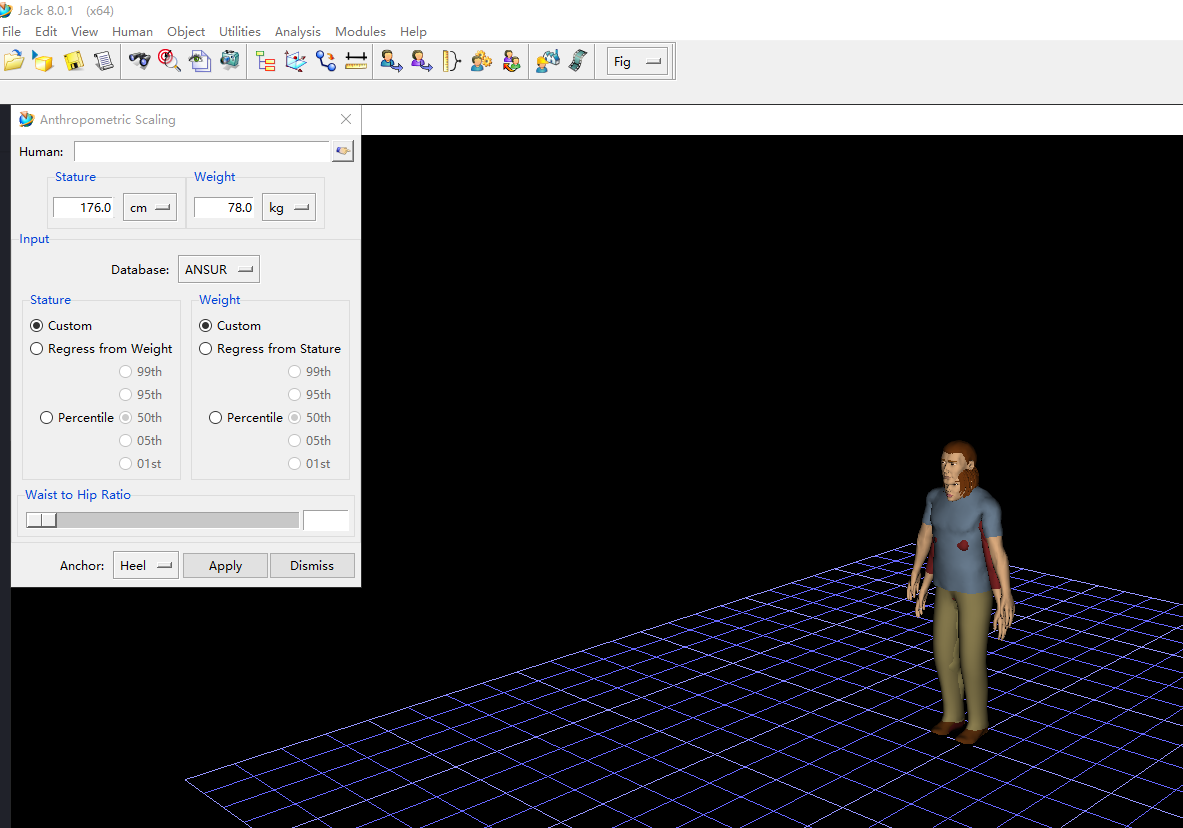Open the Human menu
Viewport: 1183px width, 828px height.
[132, 32]
